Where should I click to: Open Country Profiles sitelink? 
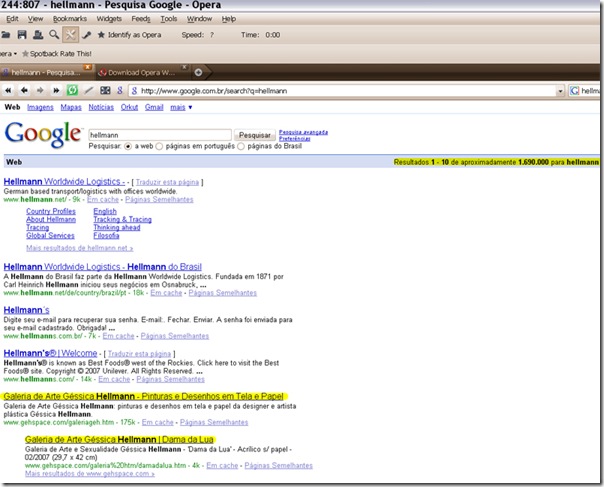click(51, 211)
